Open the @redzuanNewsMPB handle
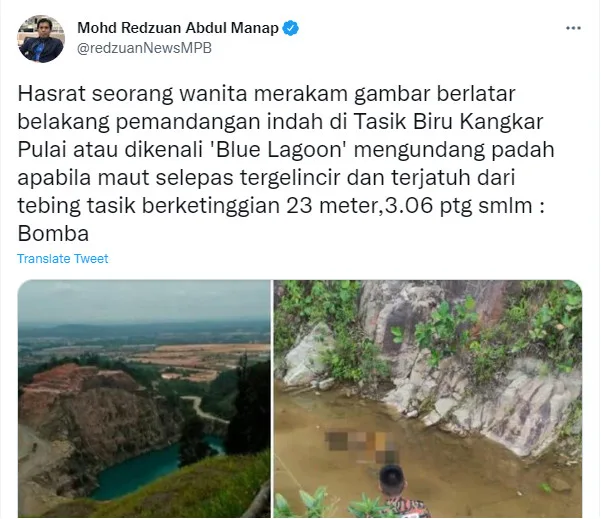The height and width of the screenshot is (519, 601). coord(144,48)
